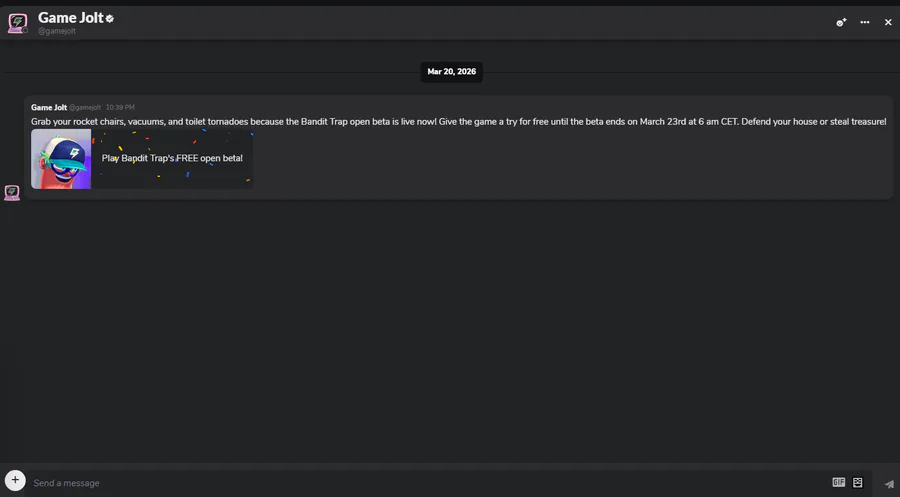The image size is (900, 497).
Task: Open the sticker picker
Action: pyautogui.click(x=858, y=482)
